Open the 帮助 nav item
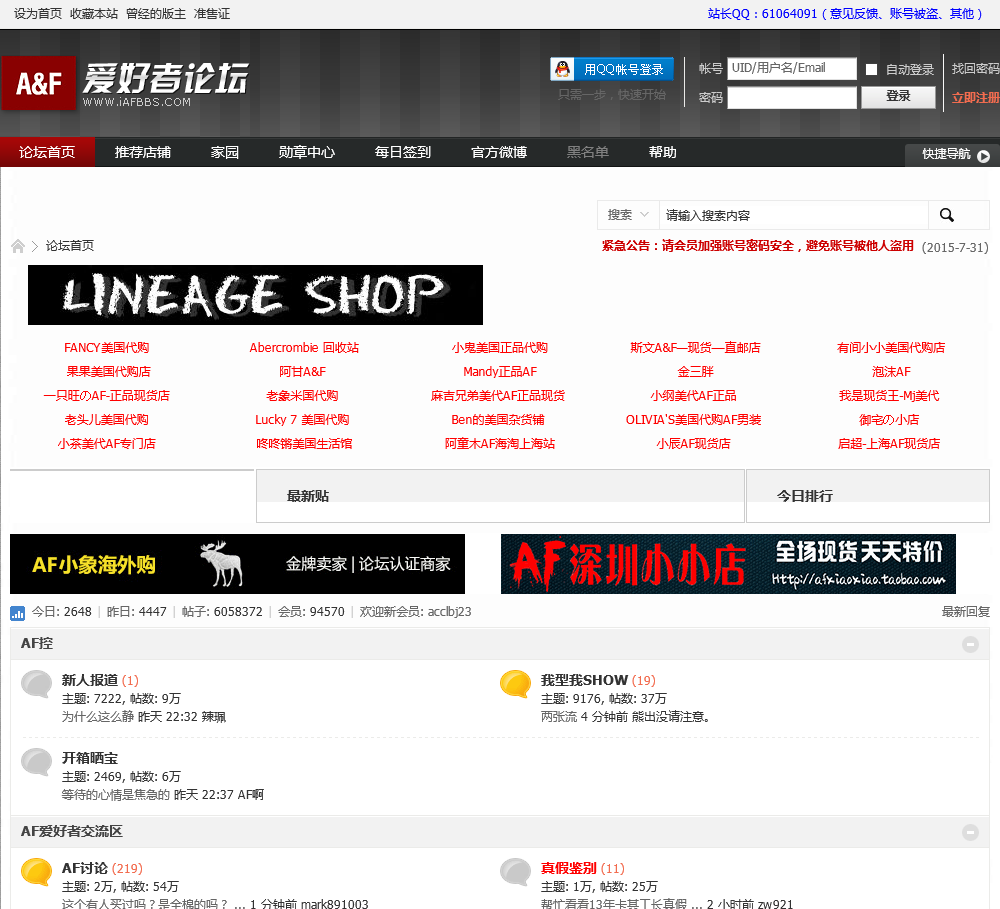The height and width of the screenshot is (909, 1000). tap(662, 152)
